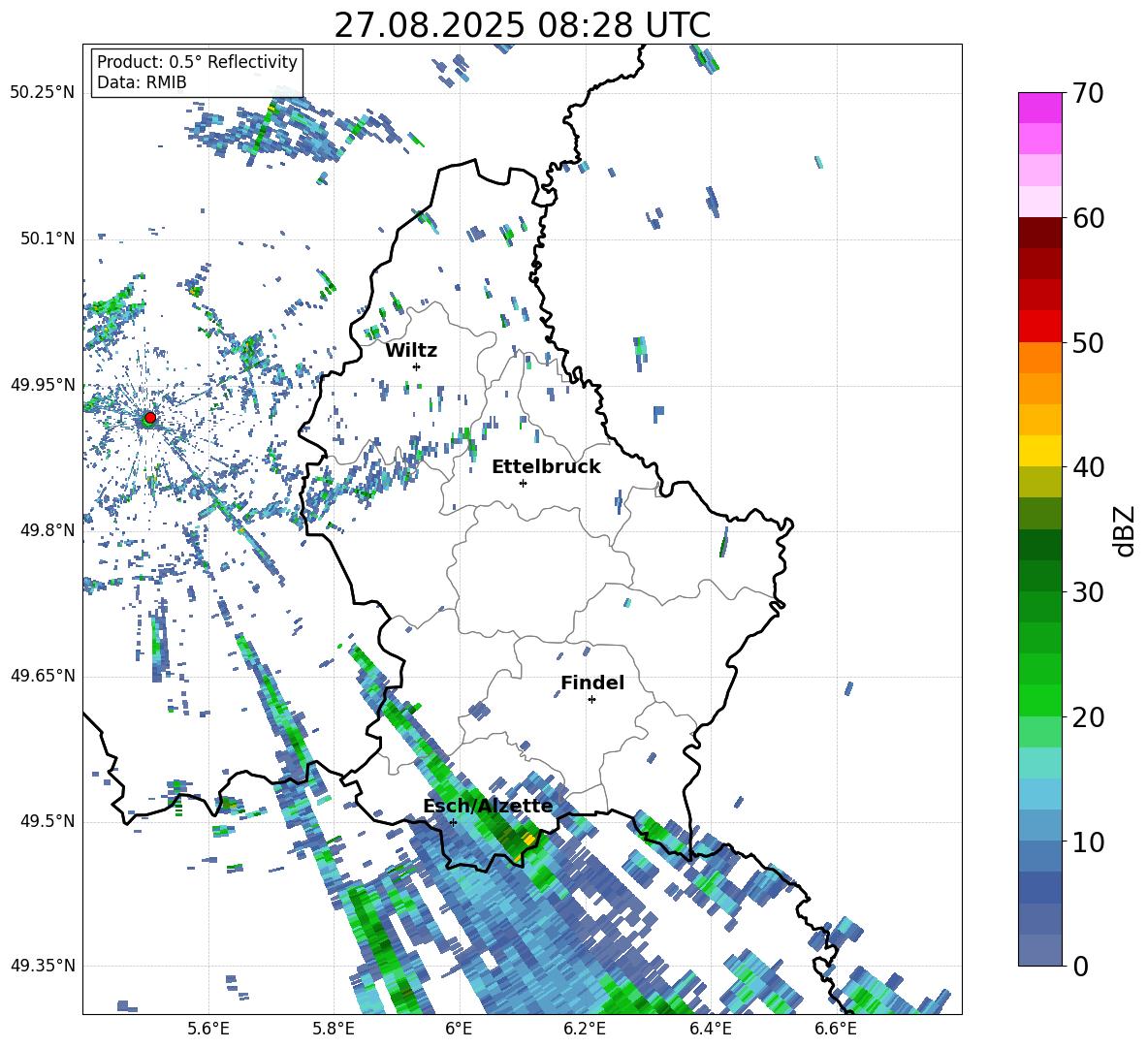The width and height of the screenshot is (1148, 1048).
Task: Click the 5.8°E longitude label
Action: pos(334,1030)
